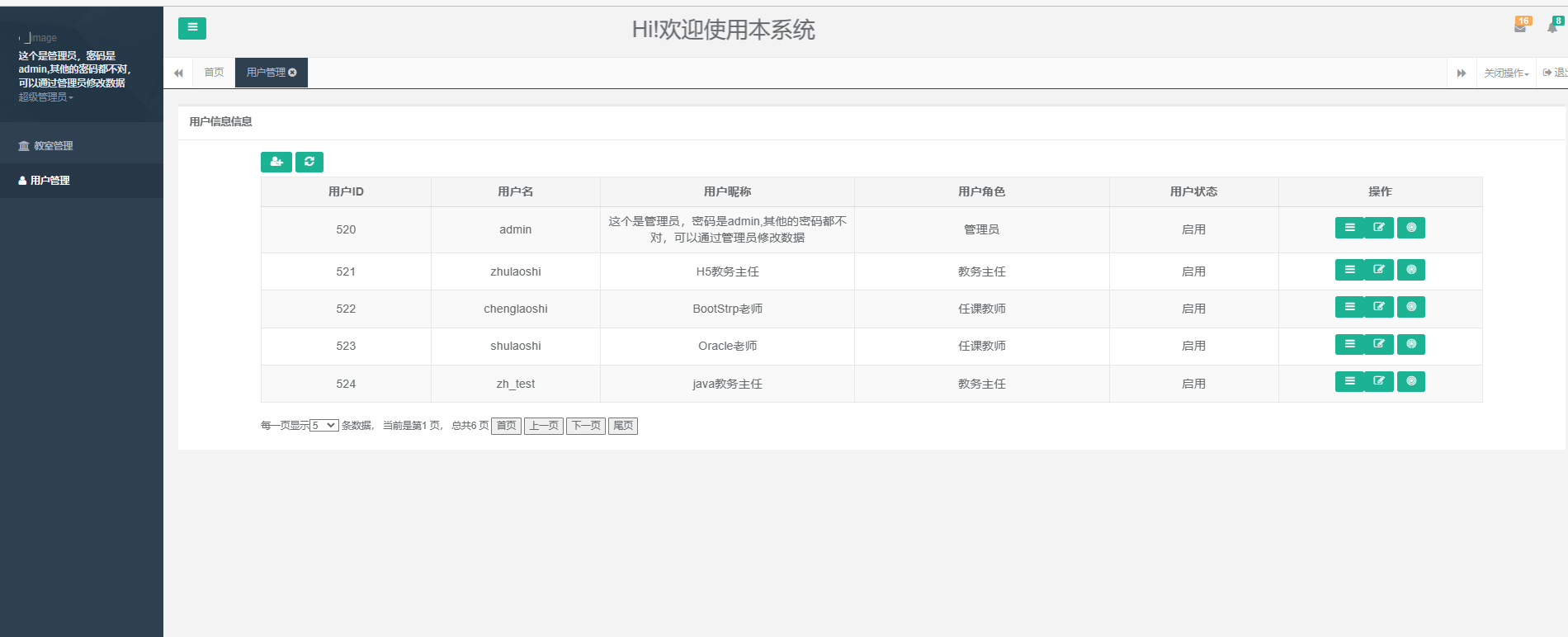The width and height of the screenshot is (1568, 637).
Task: Click the 用户状态 column header
Action: 1194,191
